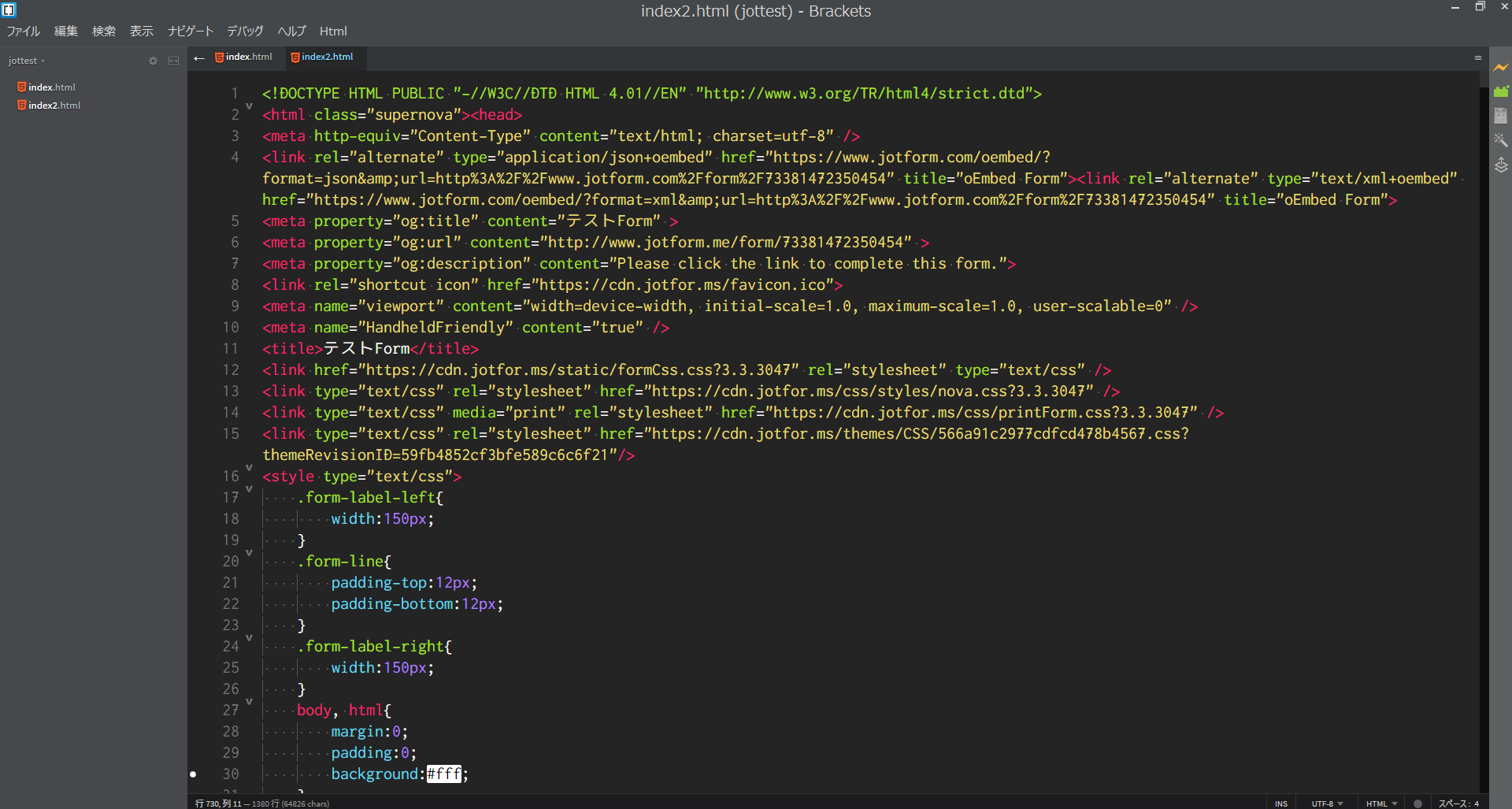This screenshot has height=809, width=1512.
Task: Click the magic wand beautify icon
Action: point(1501,140)
